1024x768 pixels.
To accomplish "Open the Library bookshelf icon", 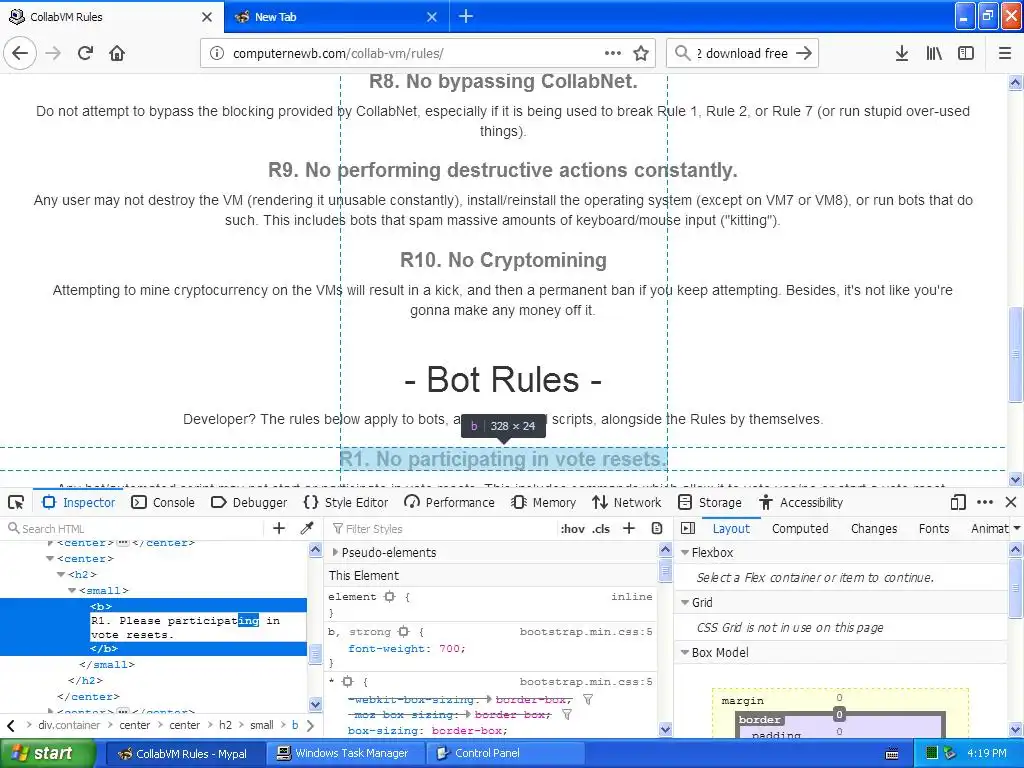I will [x=934, y=54].
